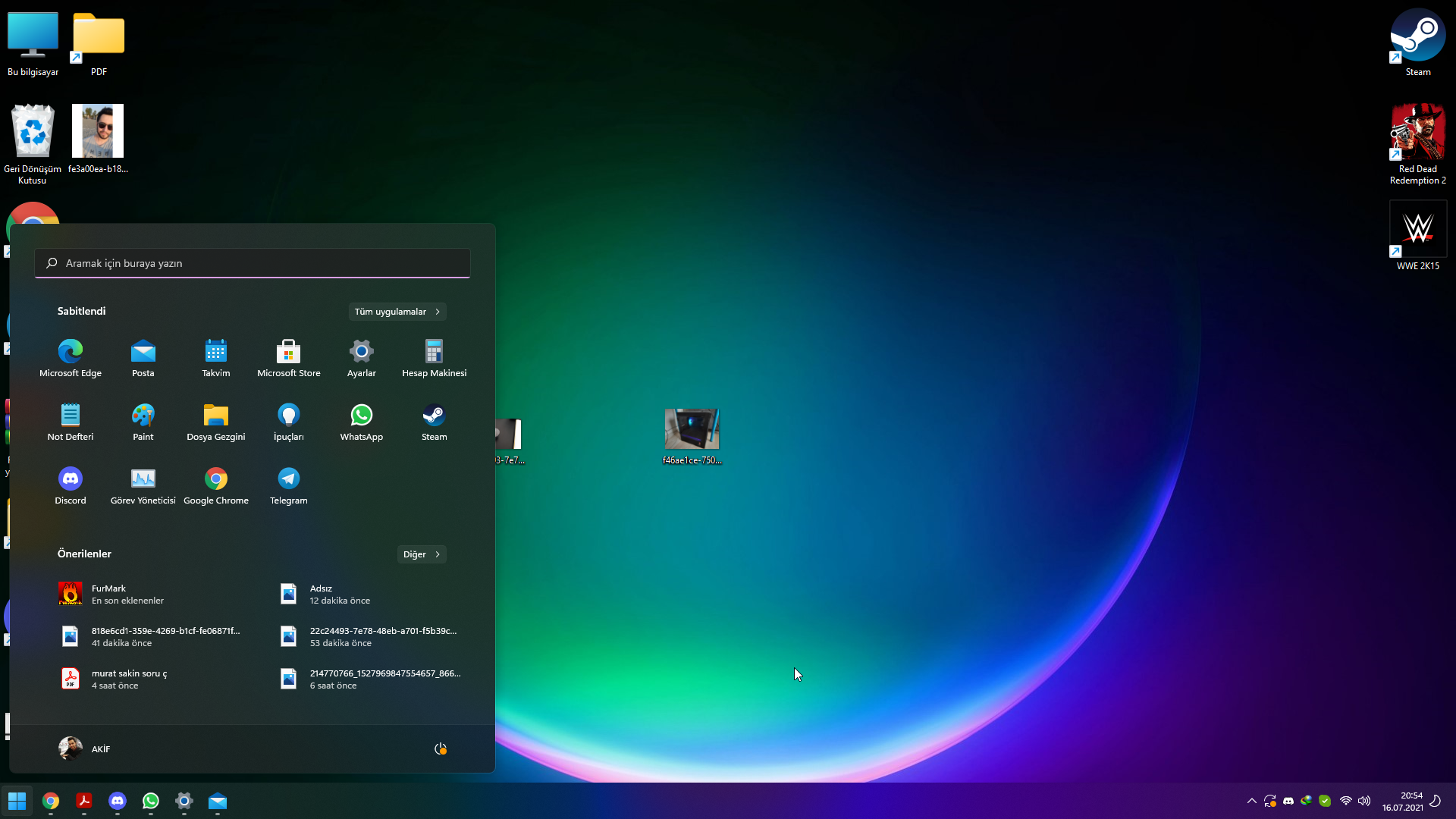Open volume control in system tray
Viewport: 1456px width, 819px height.
pyautogui.click(x=1364, y=801)
